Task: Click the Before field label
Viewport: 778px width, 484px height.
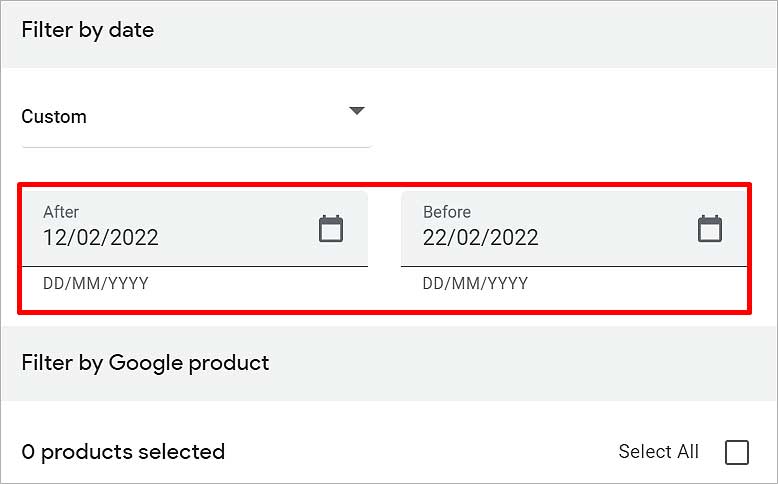Action: point(447,212)
